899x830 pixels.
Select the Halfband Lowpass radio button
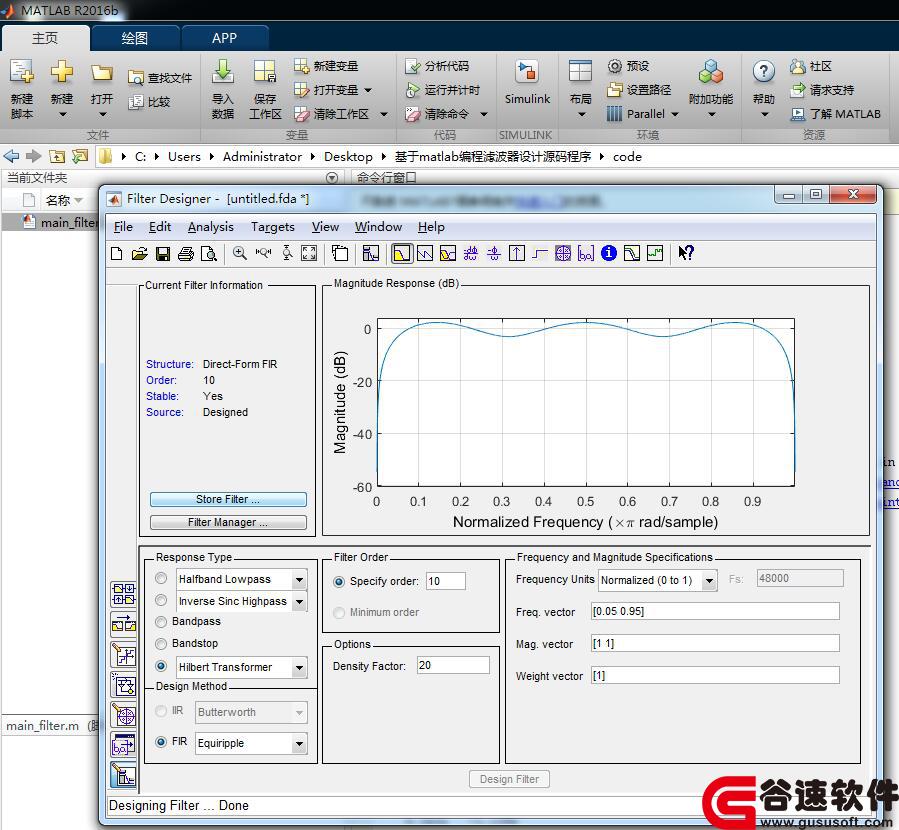[x=161, y=578]
